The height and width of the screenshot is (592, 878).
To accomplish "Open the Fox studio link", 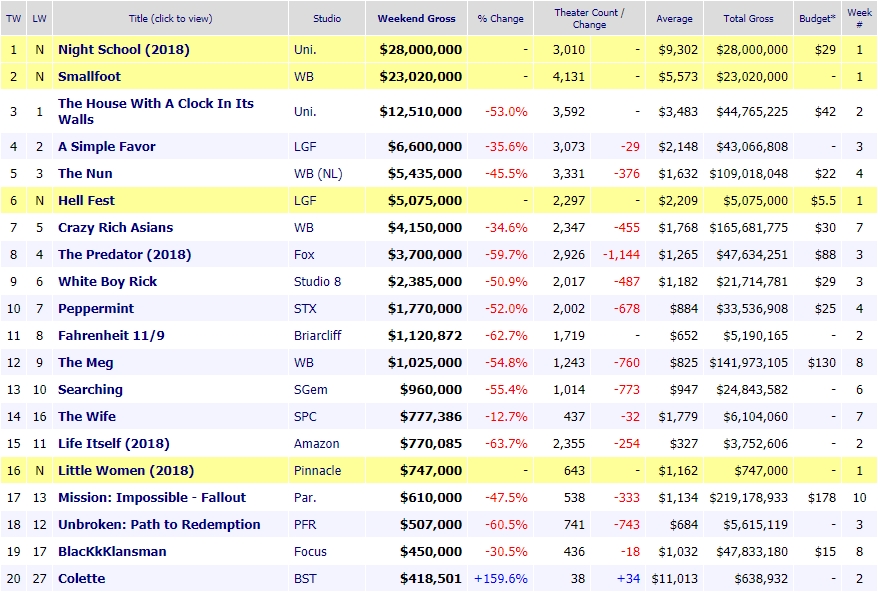I will click(304, 254).
